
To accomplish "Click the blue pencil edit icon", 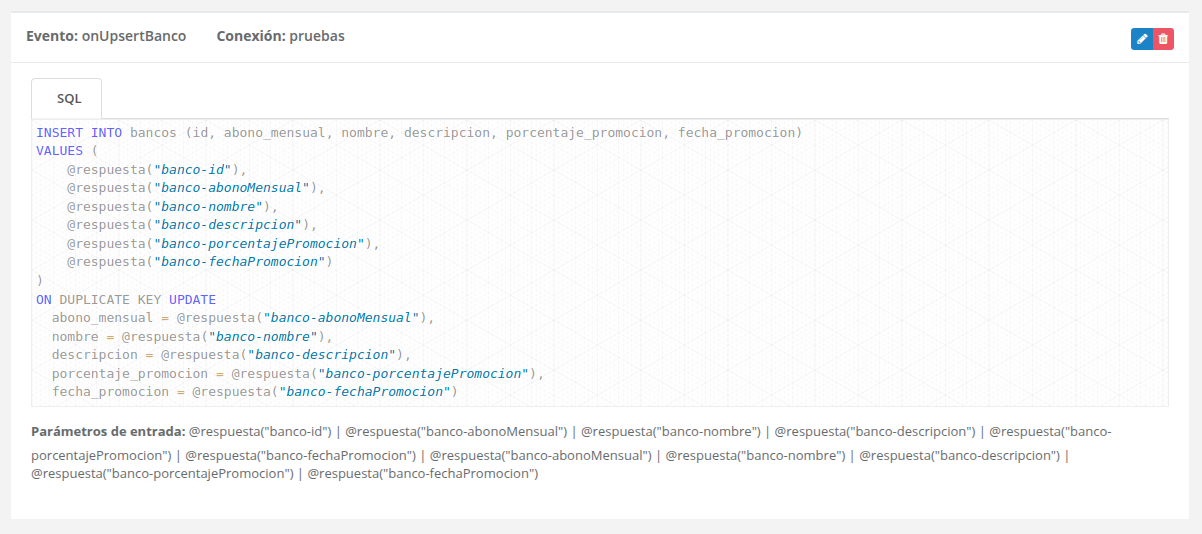I will pyautogui.click(x=1141, y=39).
